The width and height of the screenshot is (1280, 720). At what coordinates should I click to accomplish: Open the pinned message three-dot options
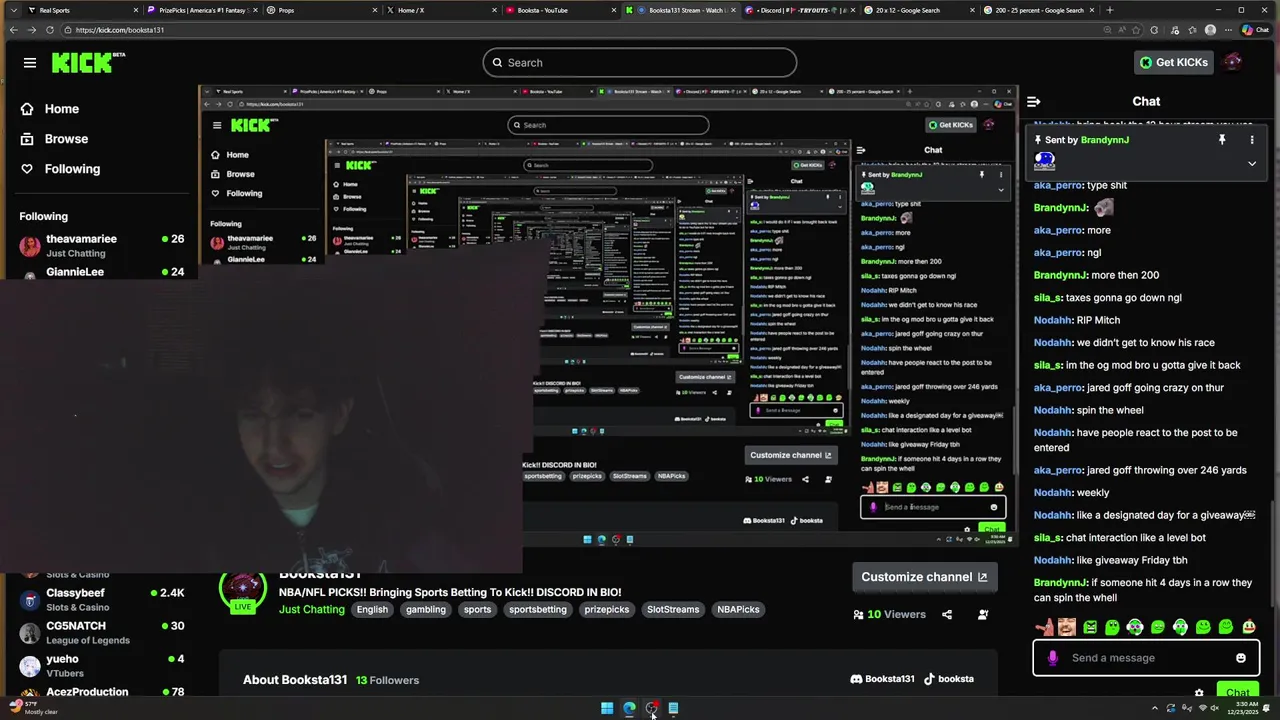[1251, 140]
